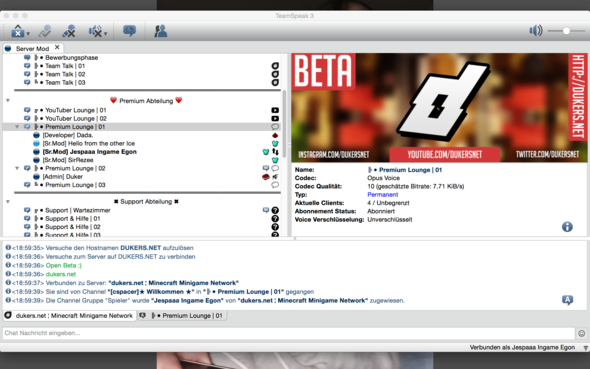Click the speech bubble icon on the Premium Lounge | 01 row
Screen dimensions: 590x369
point(275,127)
